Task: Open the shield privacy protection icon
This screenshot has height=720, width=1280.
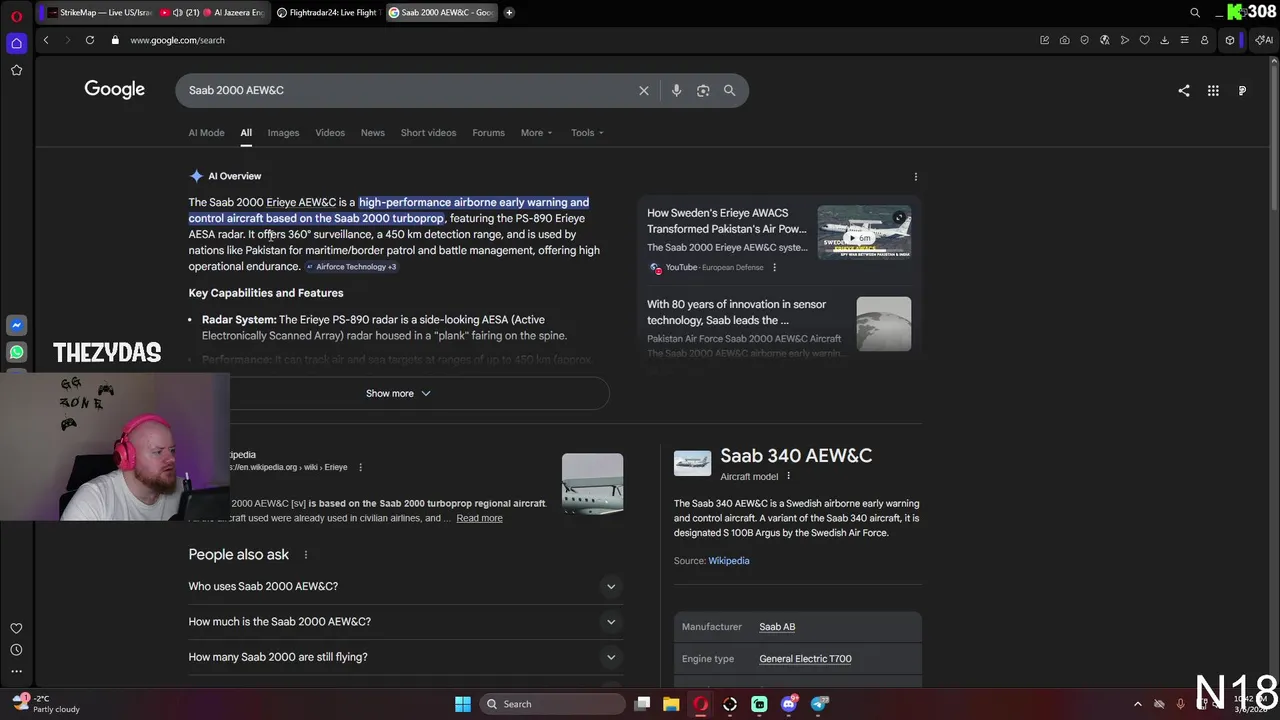Action: (x=1084, y=40)
